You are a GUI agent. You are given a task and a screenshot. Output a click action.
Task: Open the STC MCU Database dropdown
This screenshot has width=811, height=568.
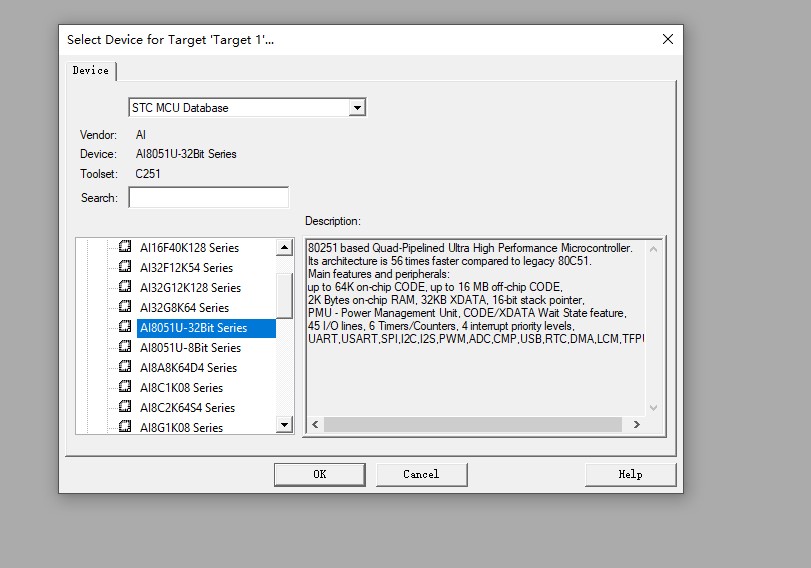click(x=247, y=108)
